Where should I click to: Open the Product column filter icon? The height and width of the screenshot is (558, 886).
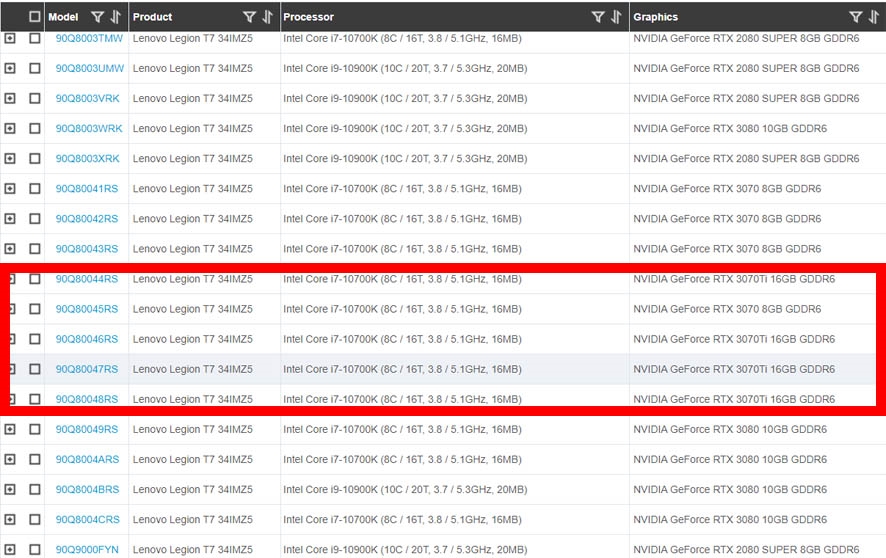[249, 17]
